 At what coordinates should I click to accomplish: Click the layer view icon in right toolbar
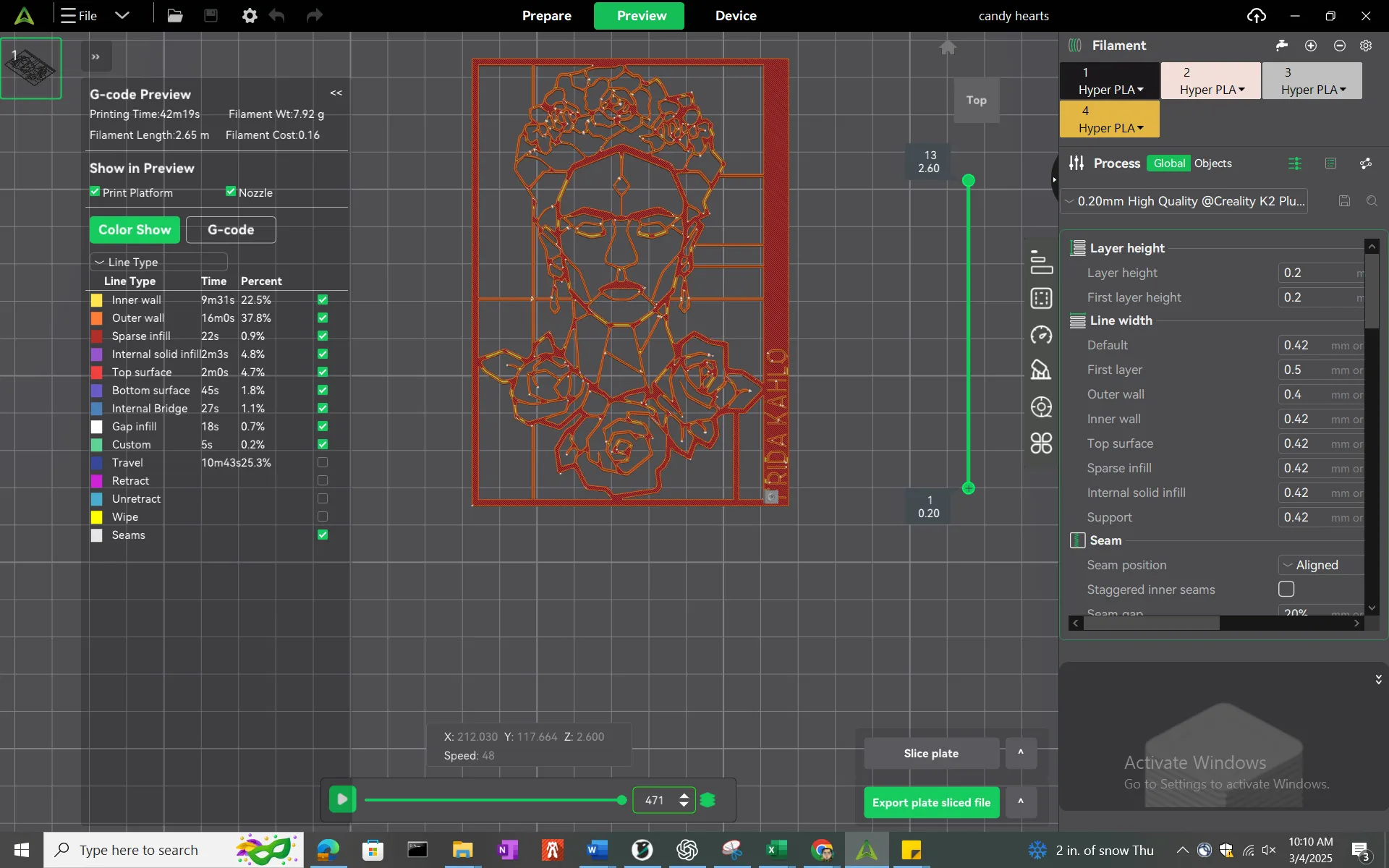pyautogui.click(x=1041, y=262)
